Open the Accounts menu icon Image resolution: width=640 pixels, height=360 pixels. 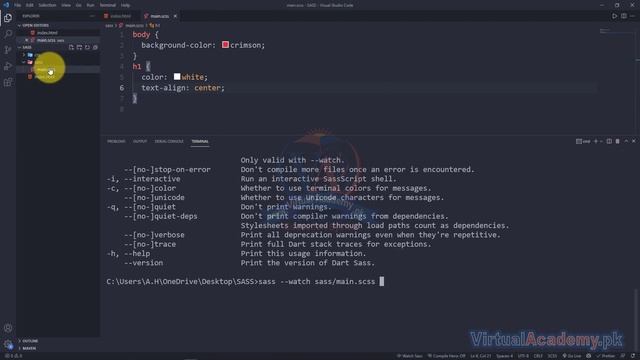click(x=8, y=328)
